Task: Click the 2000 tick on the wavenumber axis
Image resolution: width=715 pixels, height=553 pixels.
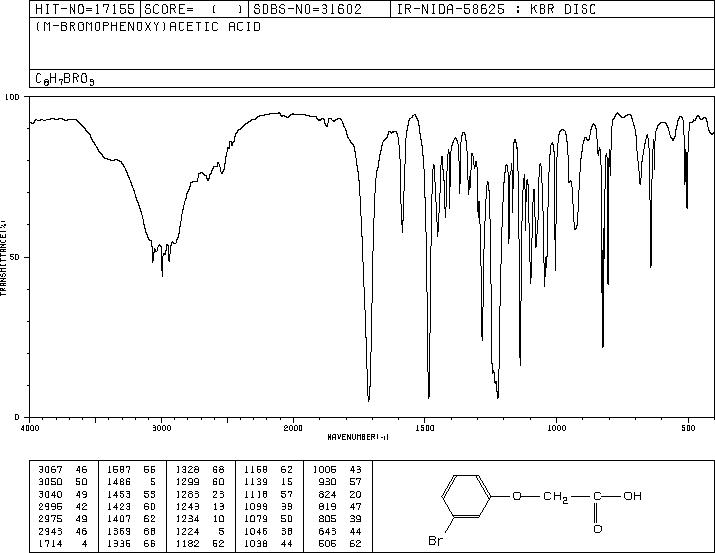Action: pos(293,427)
